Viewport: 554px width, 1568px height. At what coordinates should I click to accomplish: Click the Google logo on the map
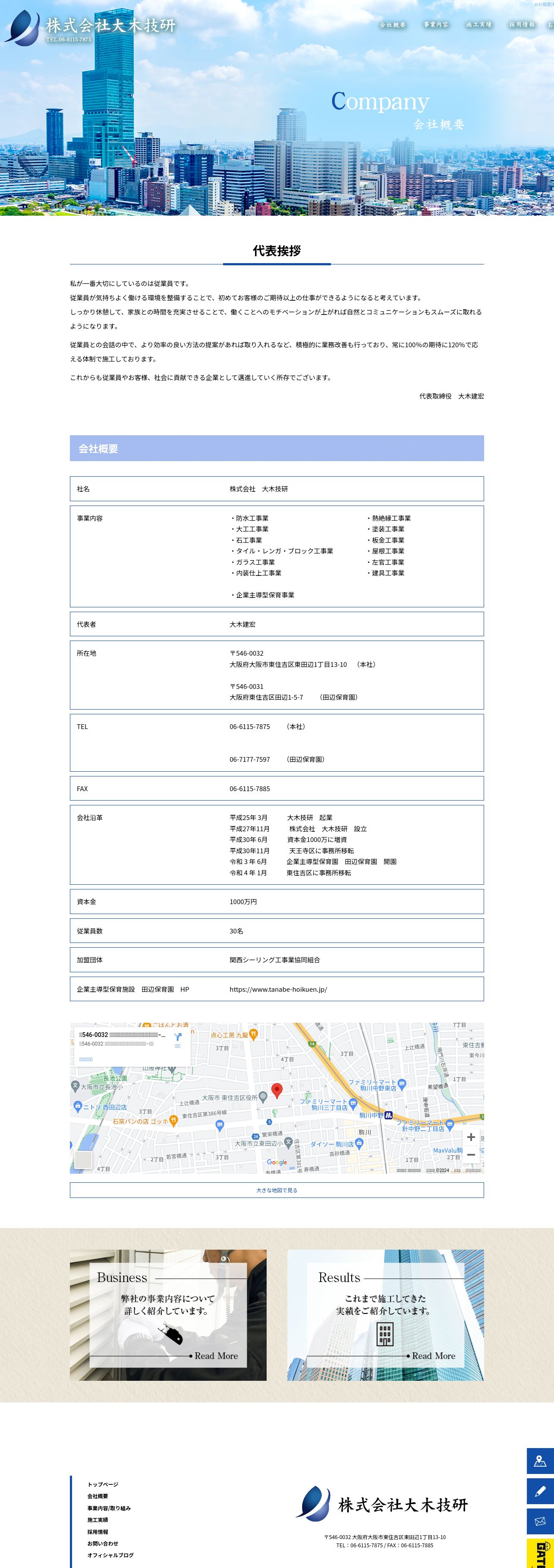(x=277, y=1162)
